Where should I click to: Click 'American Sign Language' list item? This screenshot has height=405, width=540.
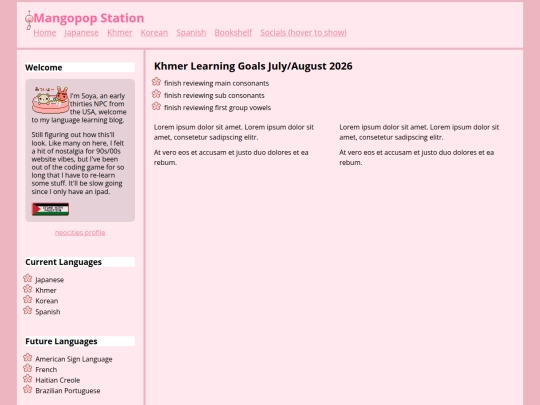pyautogui.click(x=74, y=359)
